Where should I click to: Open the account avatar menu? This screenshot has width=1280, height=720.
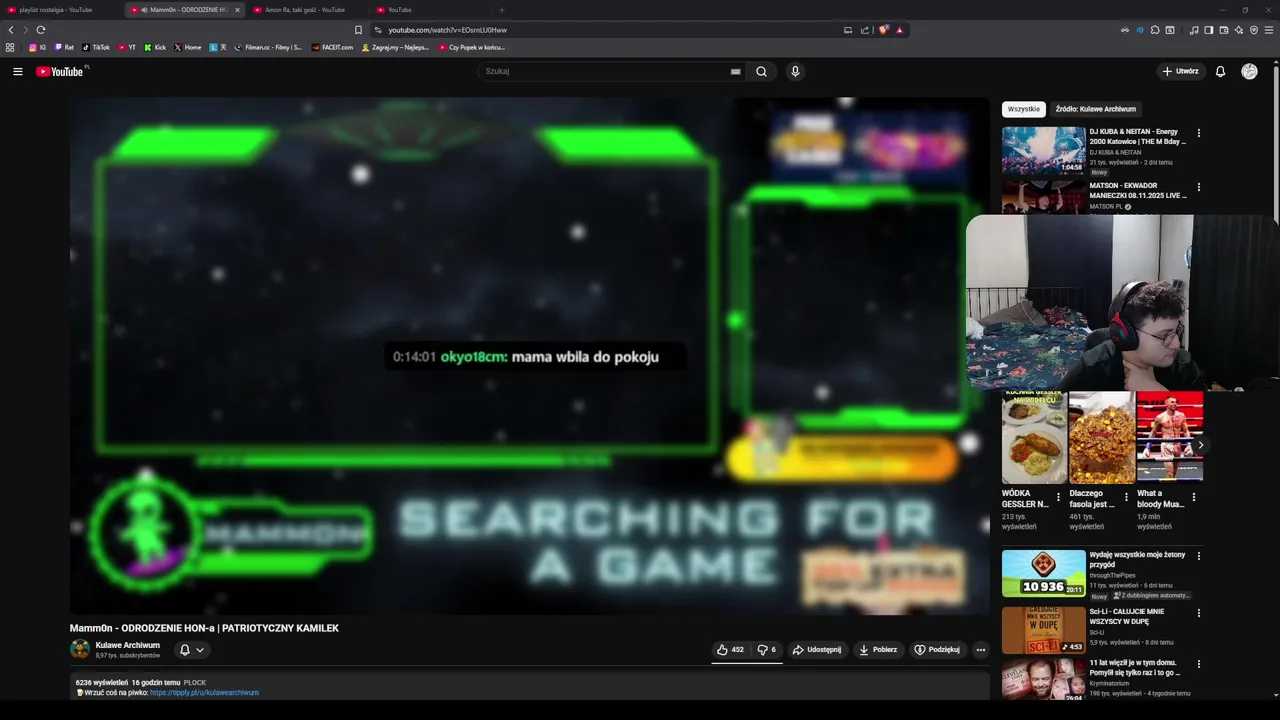1249,71
